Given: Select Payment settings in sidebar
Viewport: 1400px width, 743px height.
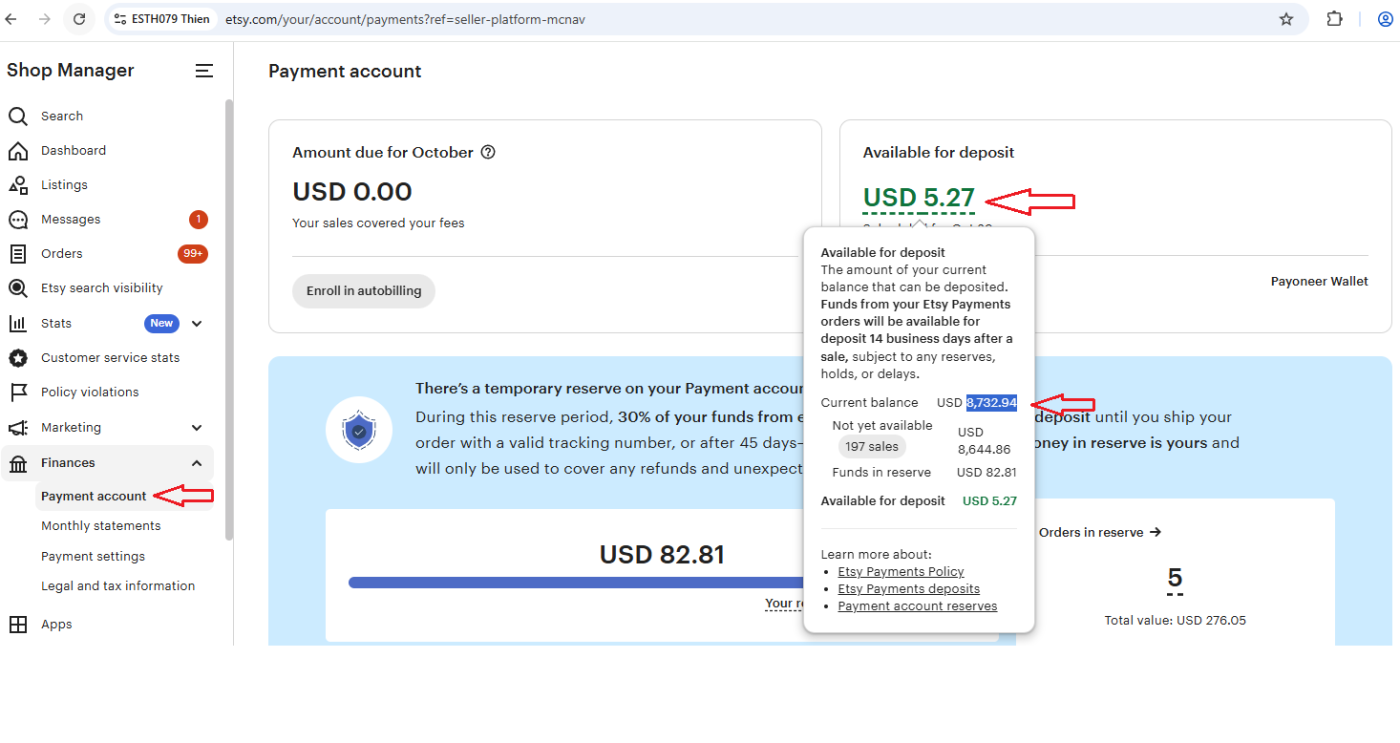Looking at the screenshot, I should tap(93, 556).
